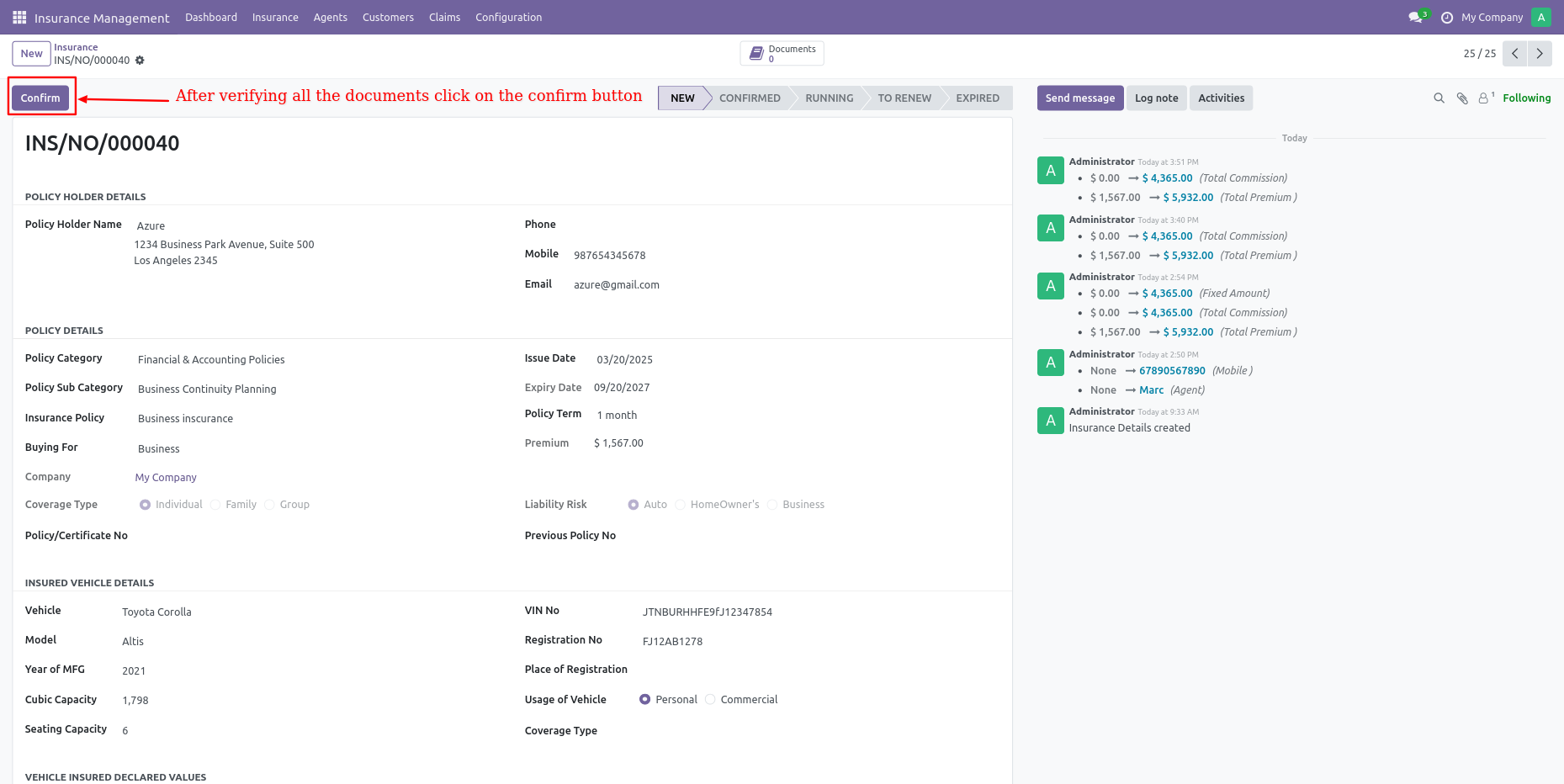This screenshot has height=784, width=1564.
Task: Set status to TO RENEW stage
Action: pyautogui.click(x=904, y=98)
